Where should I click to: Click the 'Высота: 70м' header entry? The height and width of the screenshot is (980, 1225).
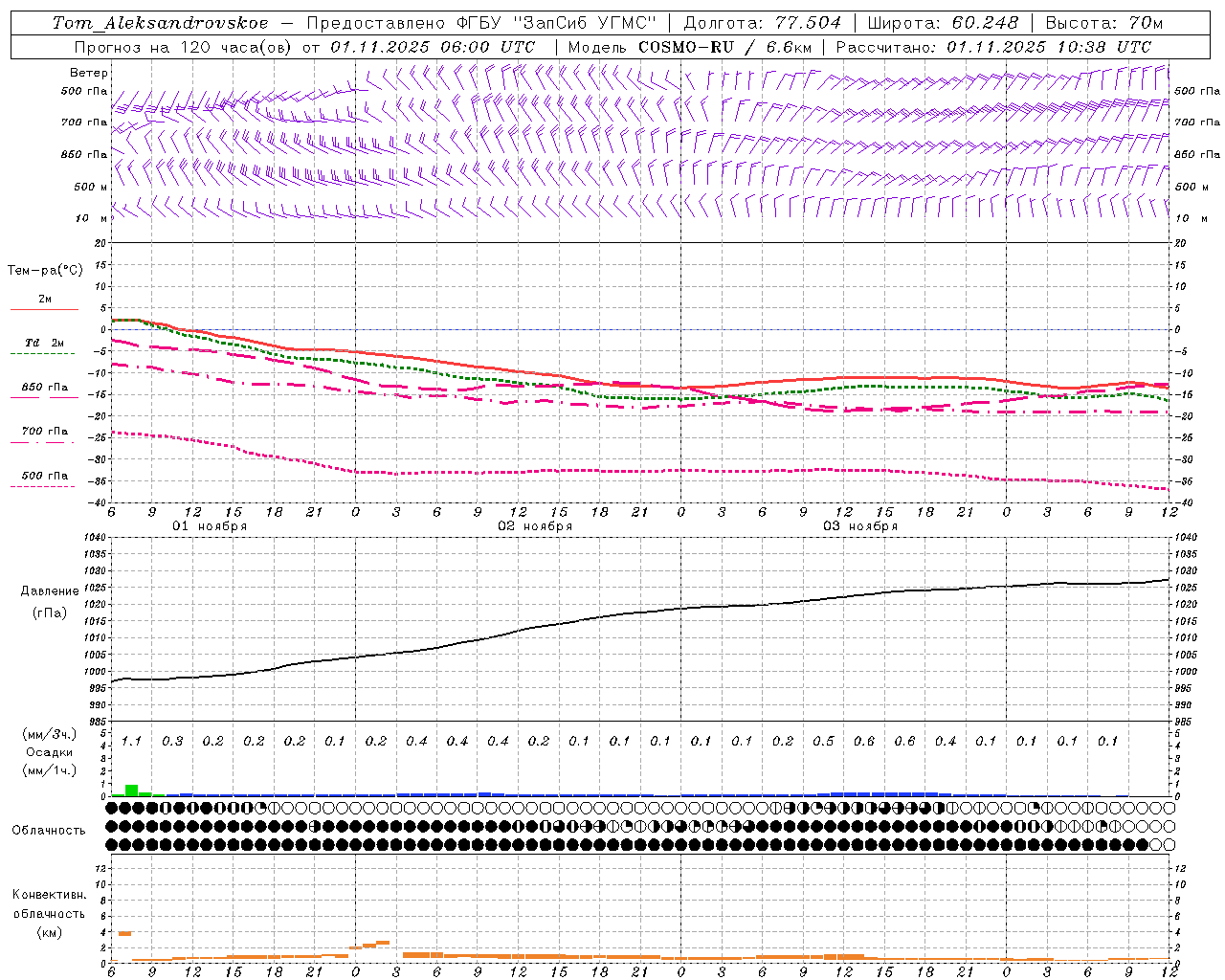coord(1103,23)
